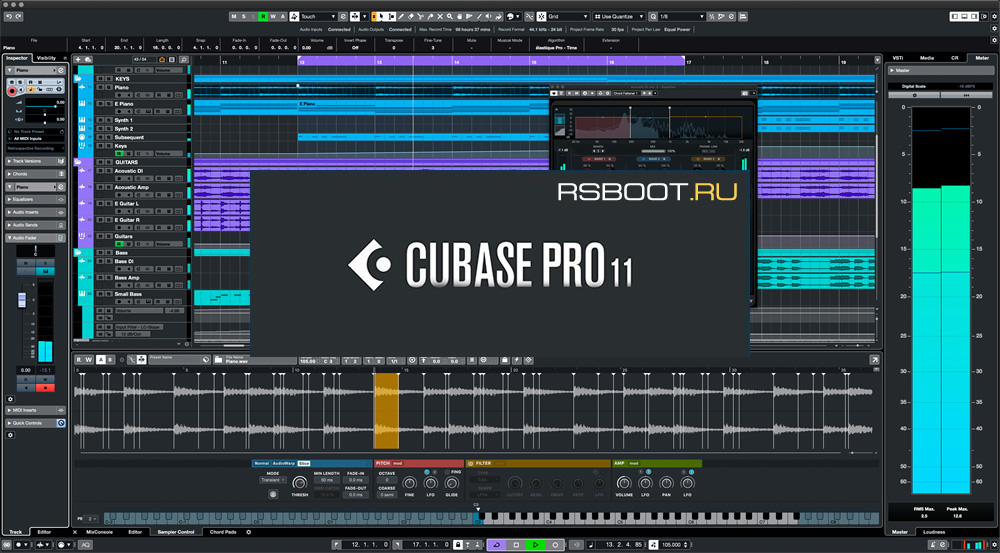Toggle the Cycle loop button in transport
Screen dimensions: 1000x553
496,545
